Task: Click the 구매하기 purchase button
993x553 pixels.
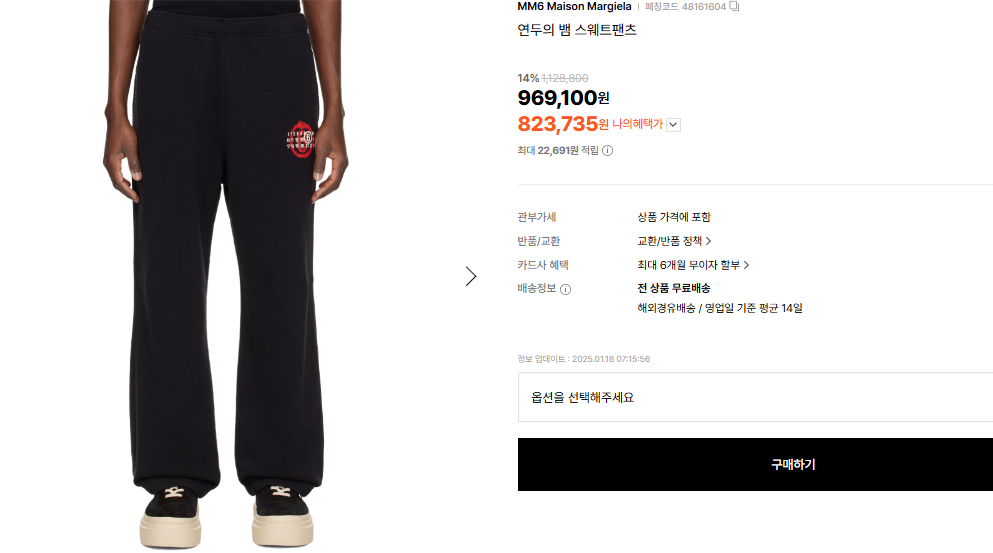Action: 755,464
